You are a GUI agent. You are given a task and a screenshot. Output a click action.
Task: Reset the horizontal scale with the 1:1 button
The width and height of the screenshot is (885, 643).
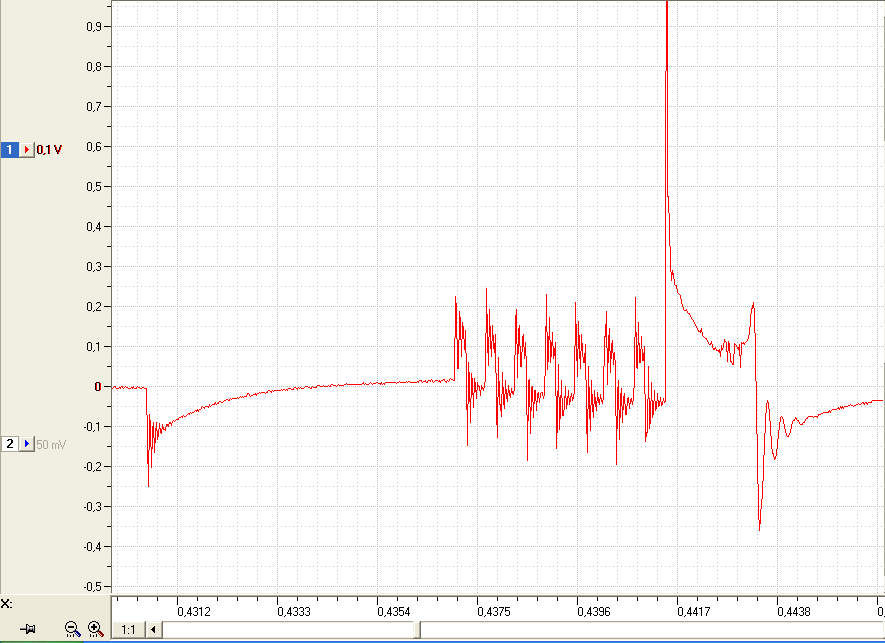point(128,629)
